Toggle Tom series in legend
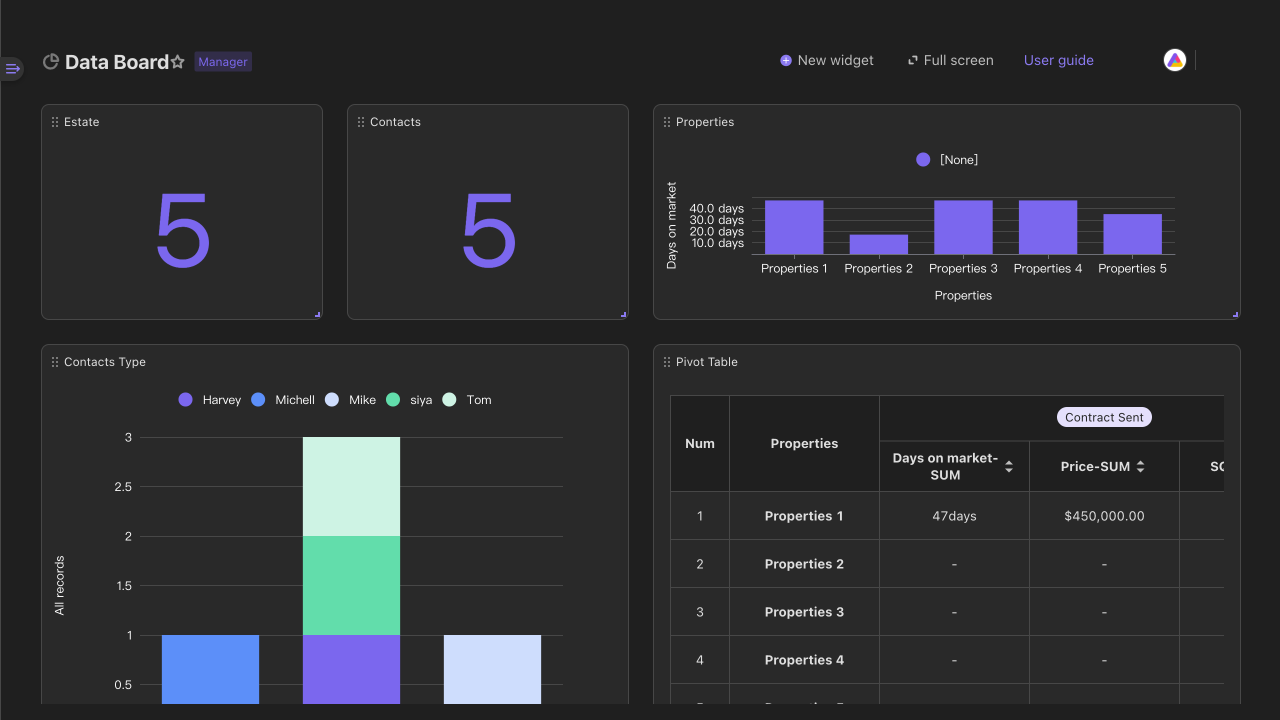This screenshot has height=720, width=1280. click(x=467, y=400)
